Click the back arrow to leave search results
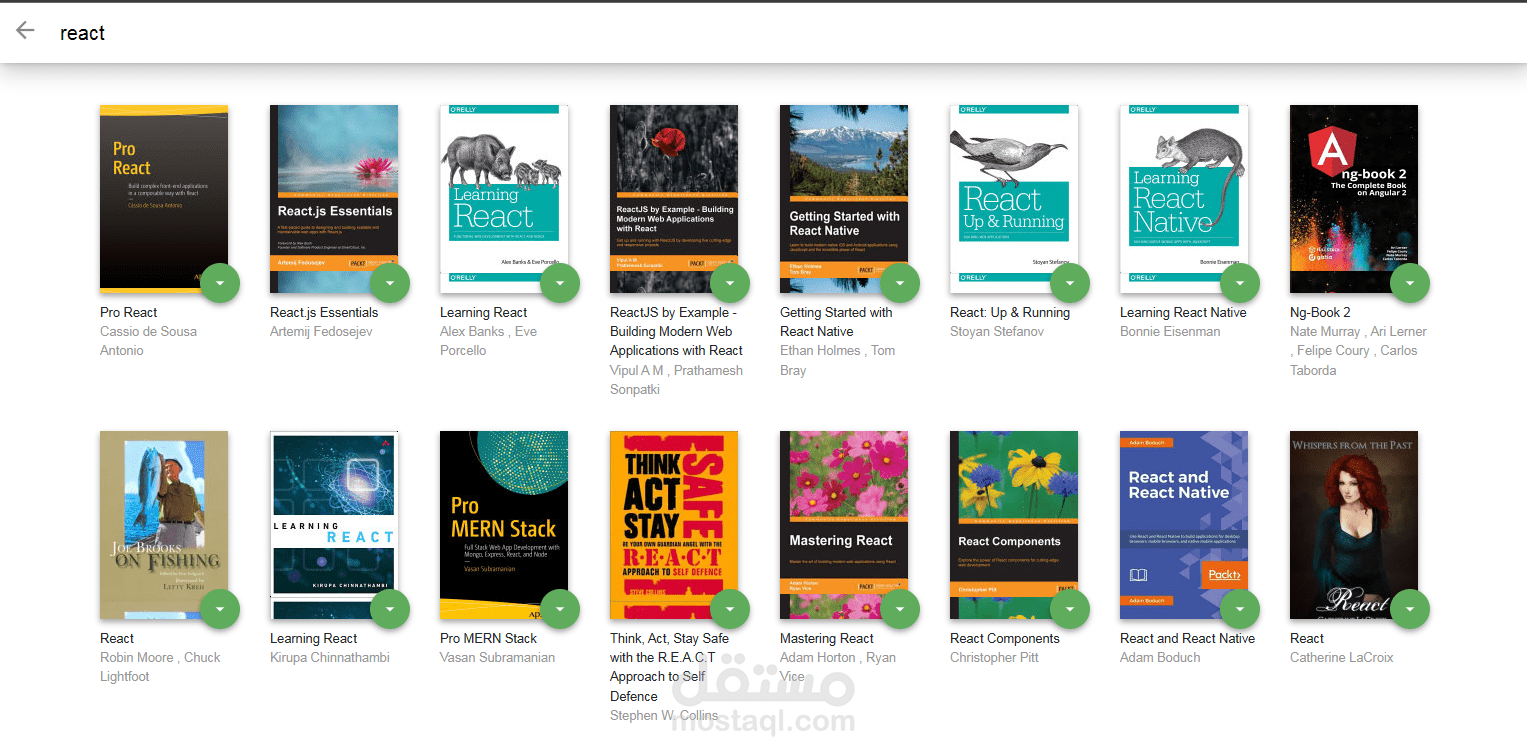The image size is (1527, 752). pos(24,31)
